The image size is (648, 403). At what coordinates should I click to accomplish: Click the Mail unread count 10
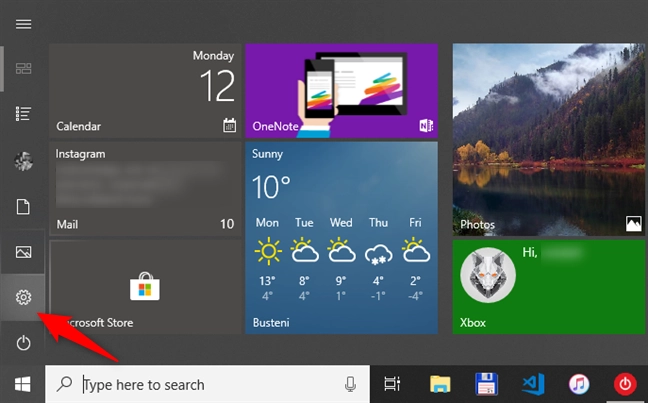(x=227, y=224)
